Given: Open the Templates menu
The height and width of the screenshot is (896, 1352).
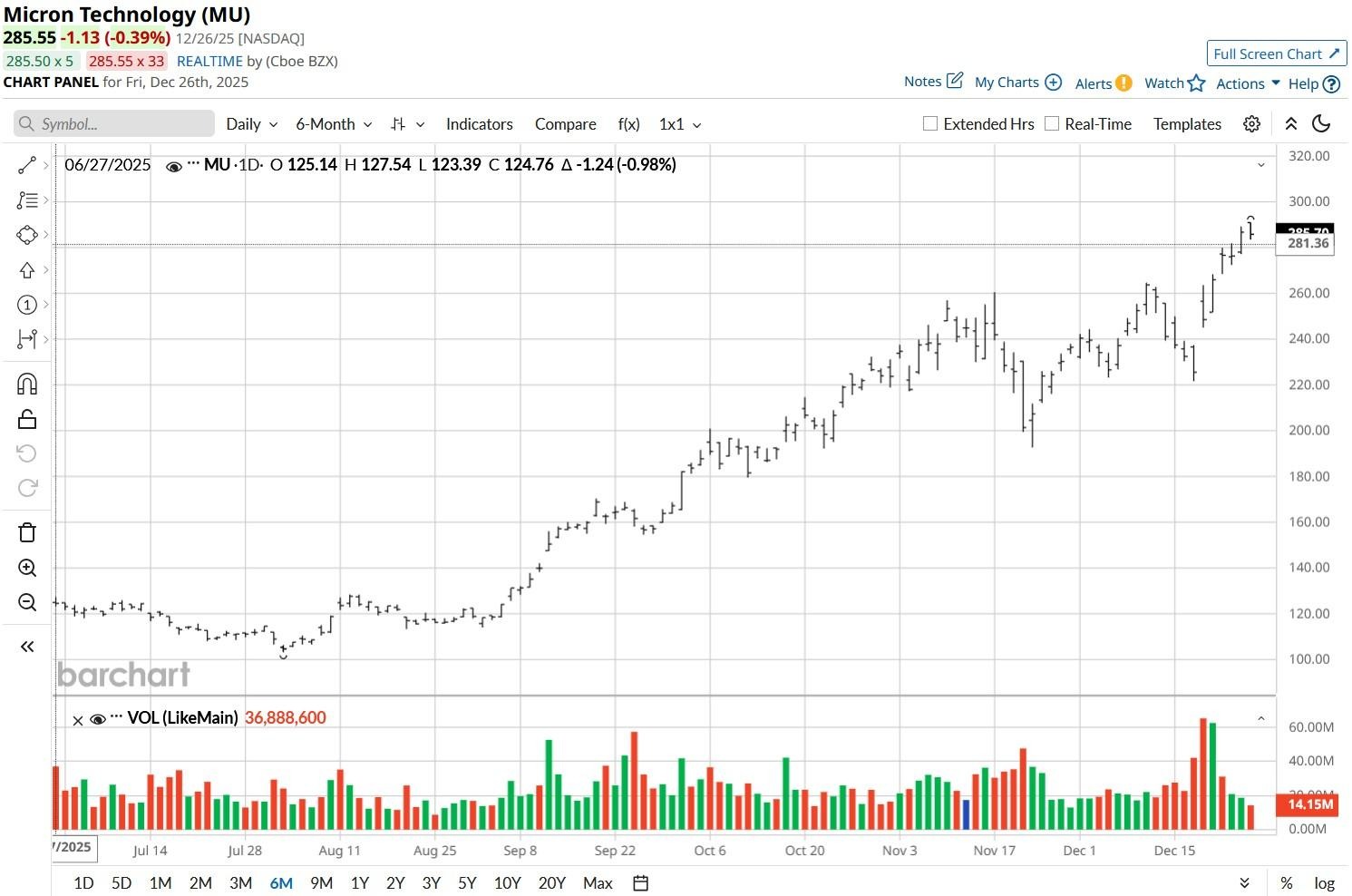Looking at the screenshot, I should tap(1187, 124).
